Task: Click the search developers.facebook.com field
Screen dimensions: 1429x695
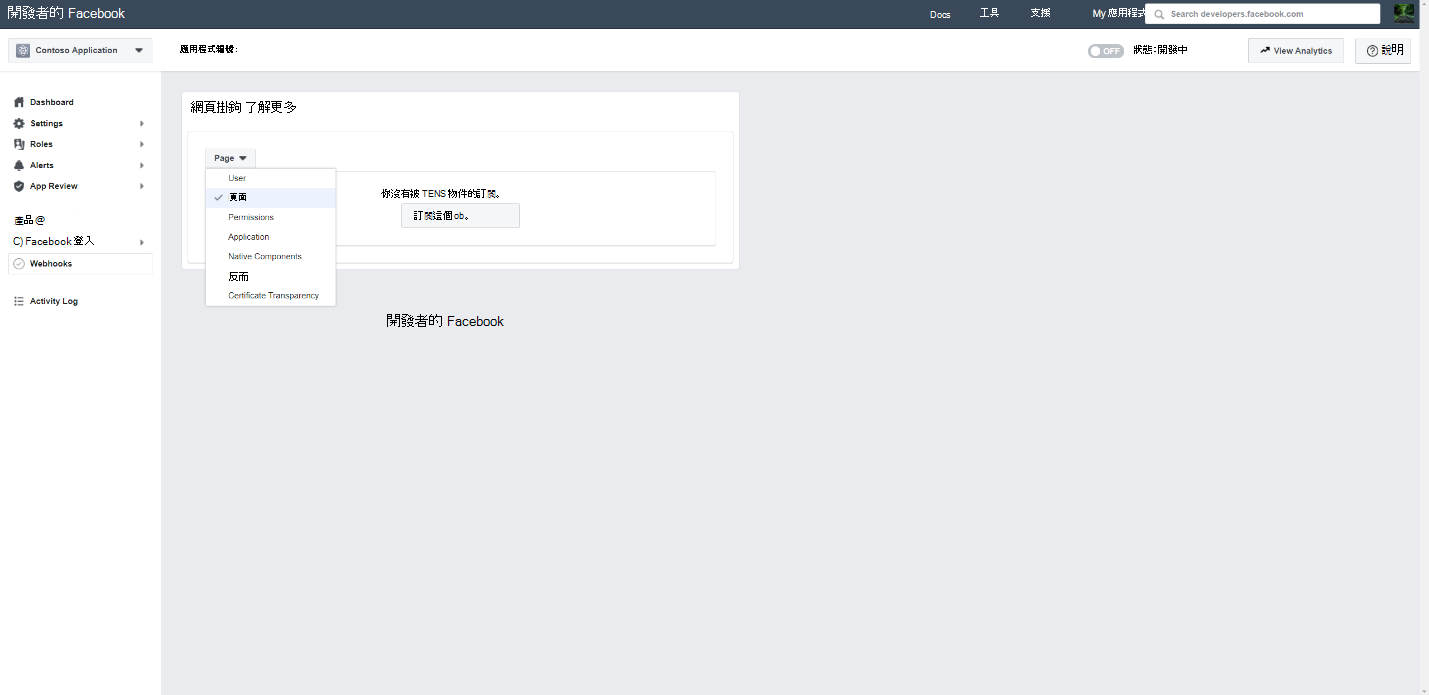Action: [x=1262, y=14]
